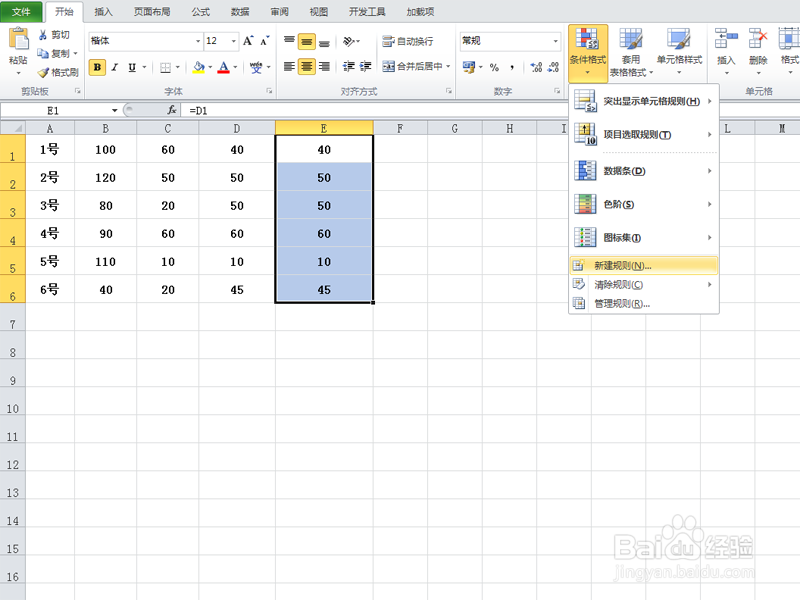The height and width of the screenshot is (600, 800).
Task: Open the number format dropdown 常规
Action: [x=555, y=41]
